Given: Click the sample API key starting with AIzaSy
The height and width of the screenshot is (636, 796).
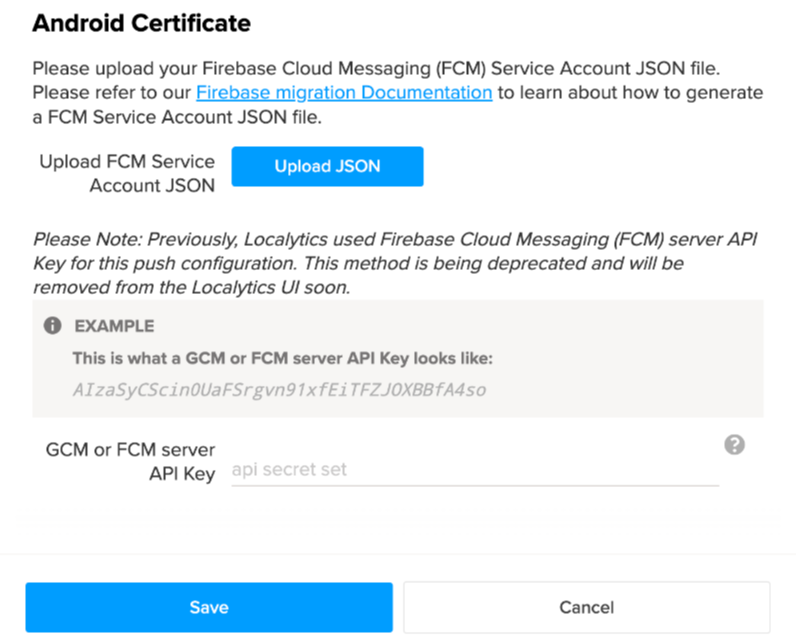Looking at the screenshot, I should [279, 389].
